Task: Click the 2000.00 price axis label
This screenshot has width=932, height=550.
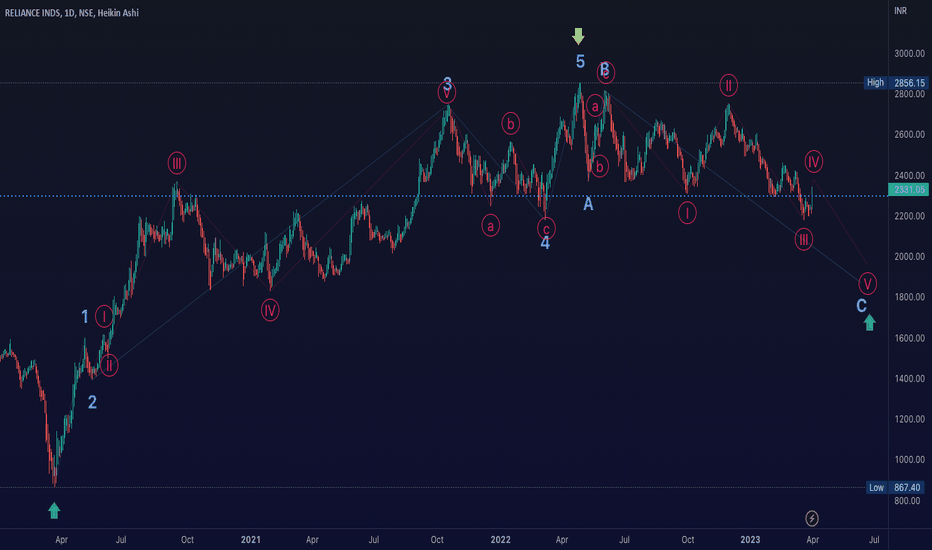Action: click(909, 256)
